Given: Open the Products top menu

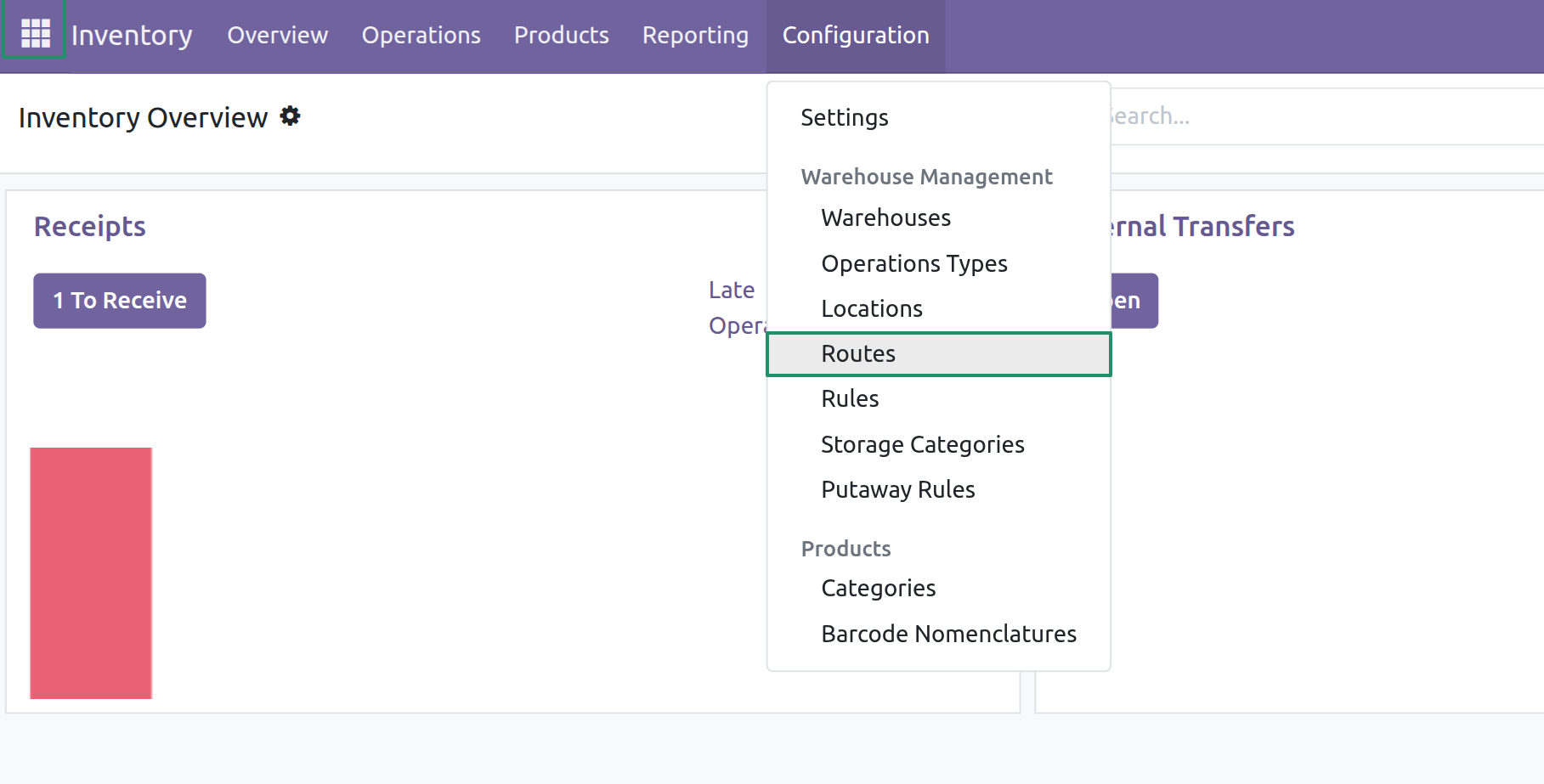Looking at the screenshot, I should (561, 35).
